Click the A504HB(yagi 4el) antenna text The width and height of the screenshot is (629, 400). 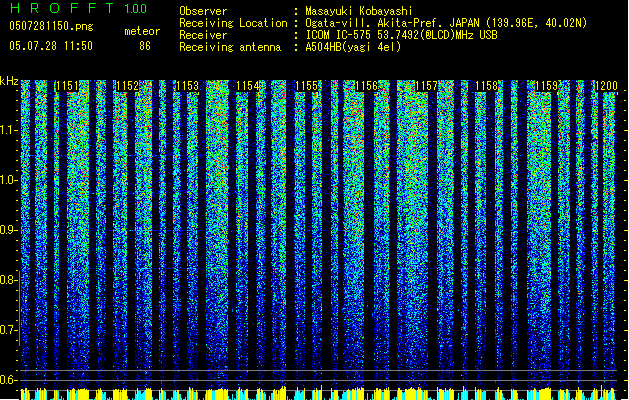tap(353, 47)
